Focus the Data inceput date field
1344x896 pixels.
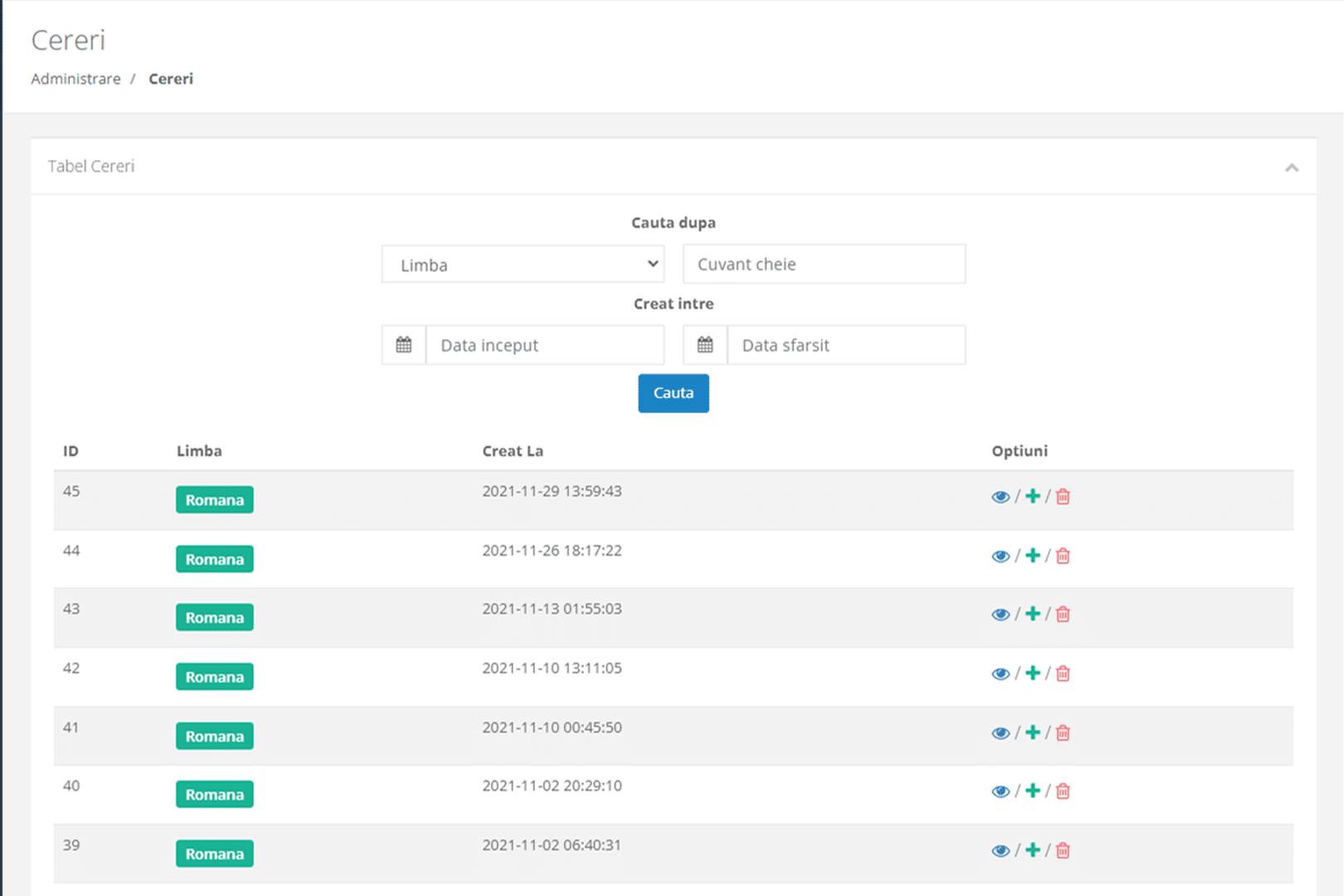(x=544, y=345)
